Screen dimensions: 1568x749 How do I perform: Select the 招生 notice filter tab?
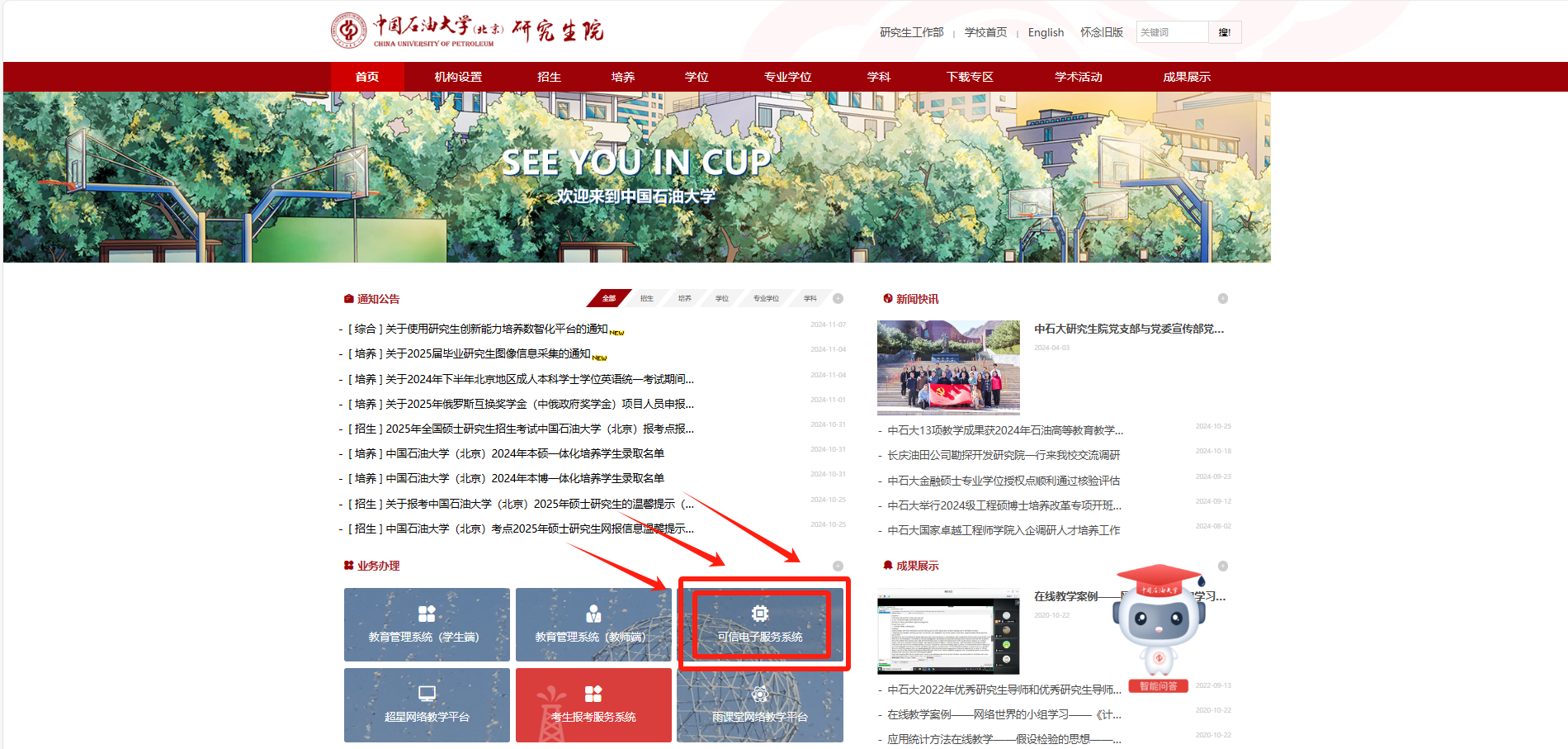647,298
